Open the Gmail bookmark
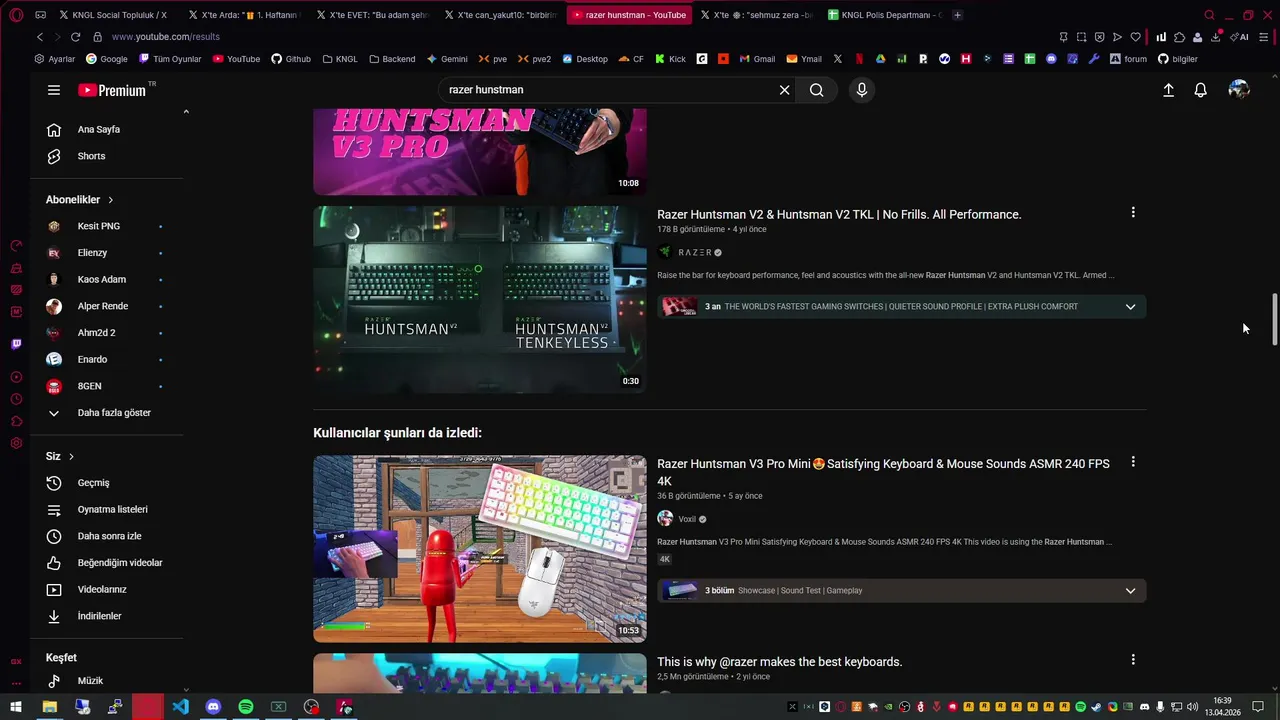Image resolution: width=1280 pixels, height=720 pixels. click(x=757, y=59)
